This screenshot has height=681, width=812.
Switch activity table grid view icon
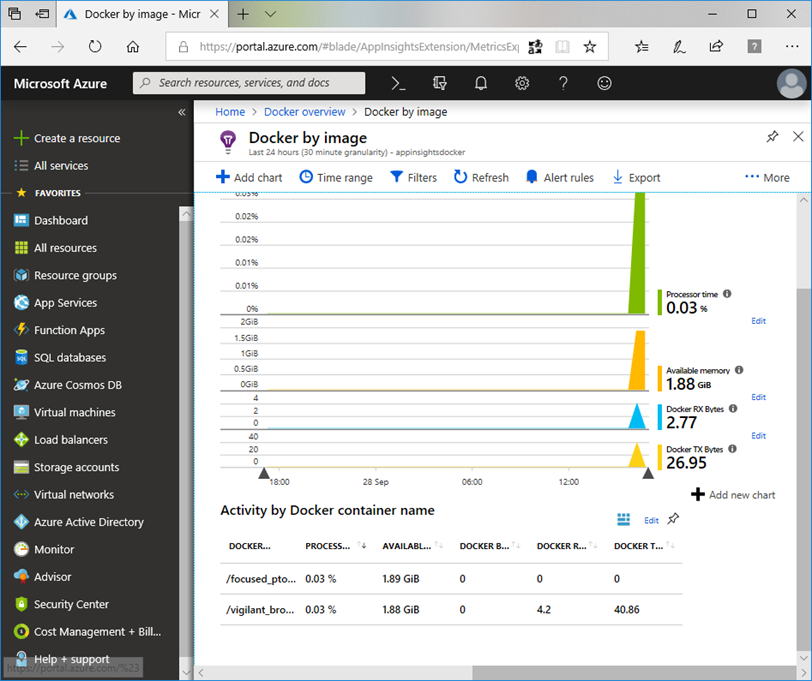(624, 519)
